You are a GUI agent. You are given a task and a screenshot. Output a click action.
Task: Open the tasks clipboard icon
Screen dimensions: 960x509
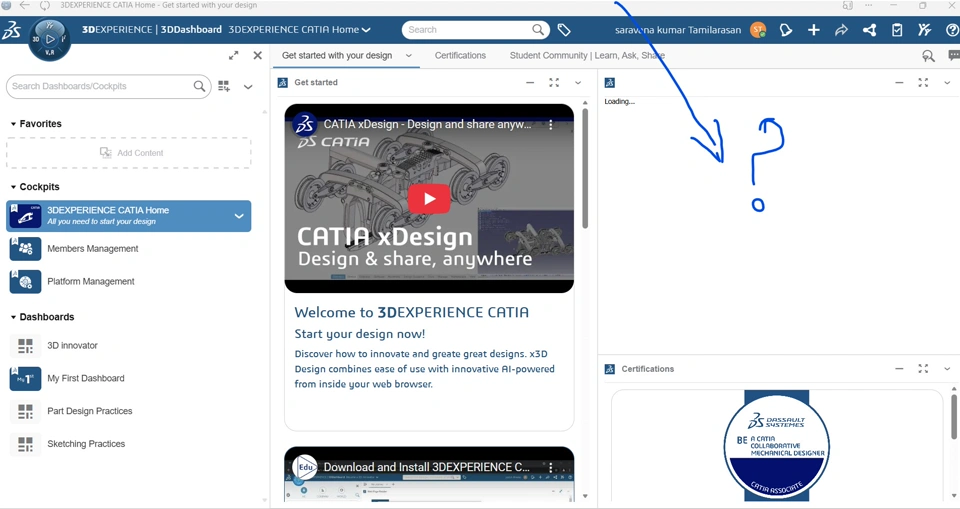897,30
